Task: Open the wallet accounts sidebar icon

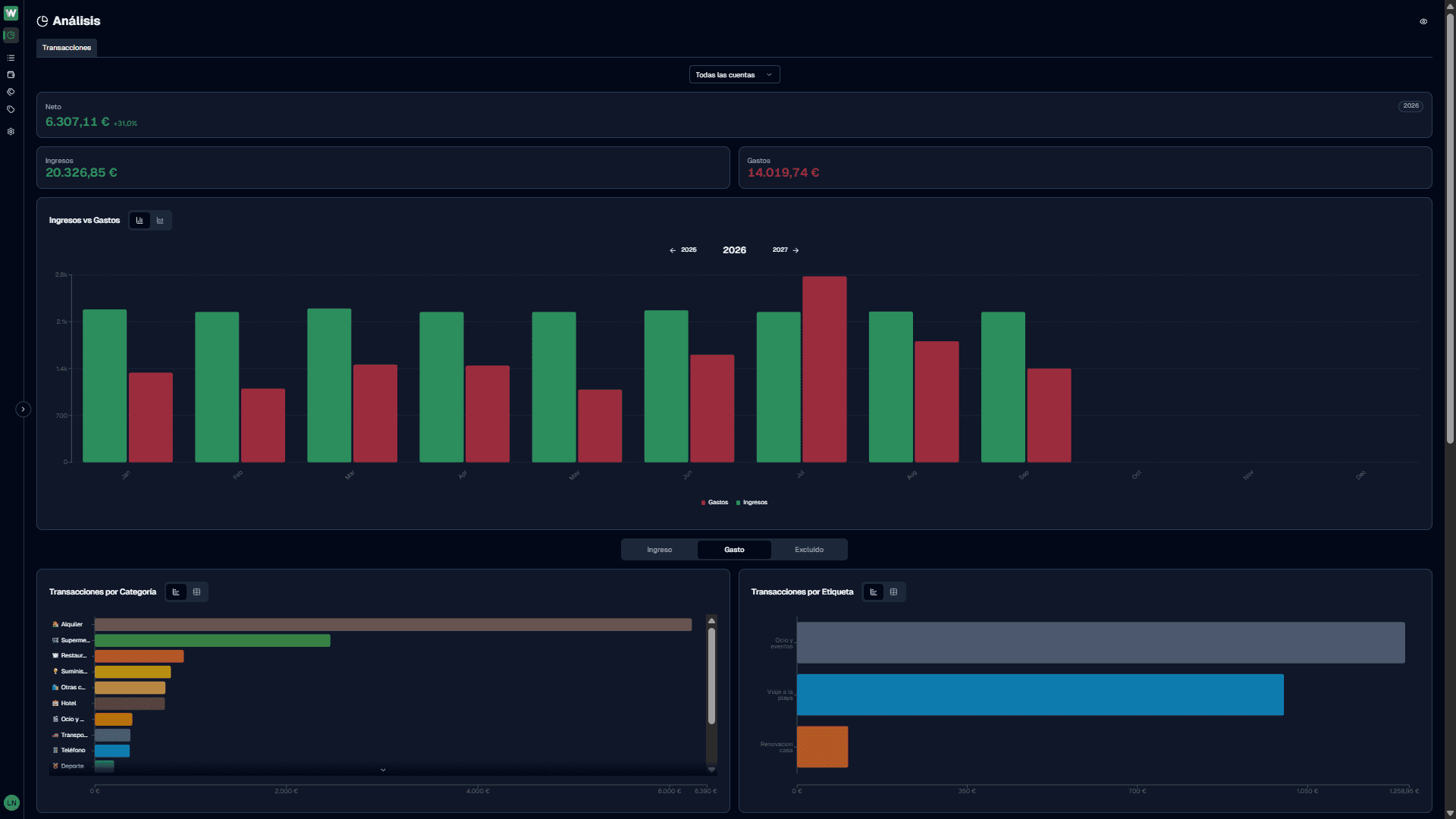Action: 11,74
